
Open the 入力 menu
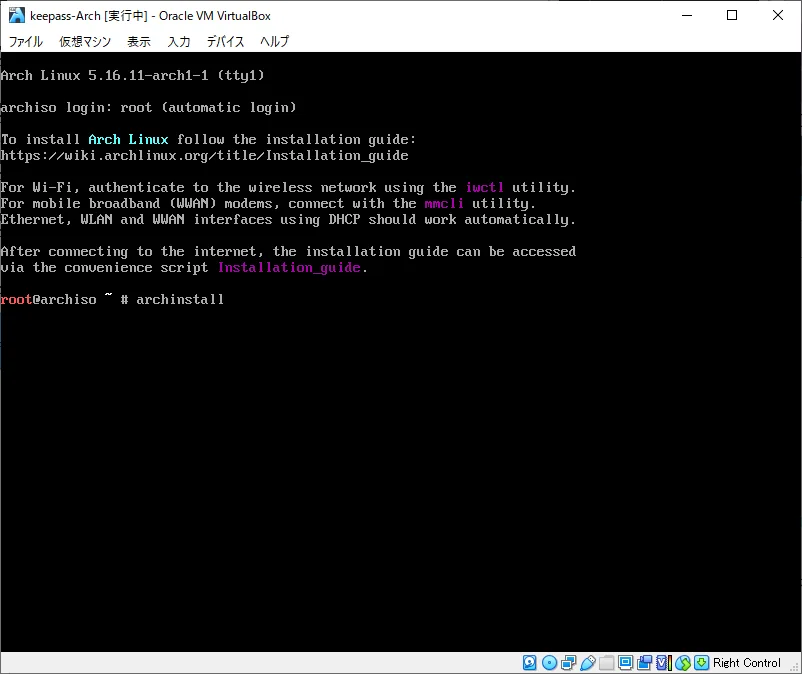coord(179,41)
